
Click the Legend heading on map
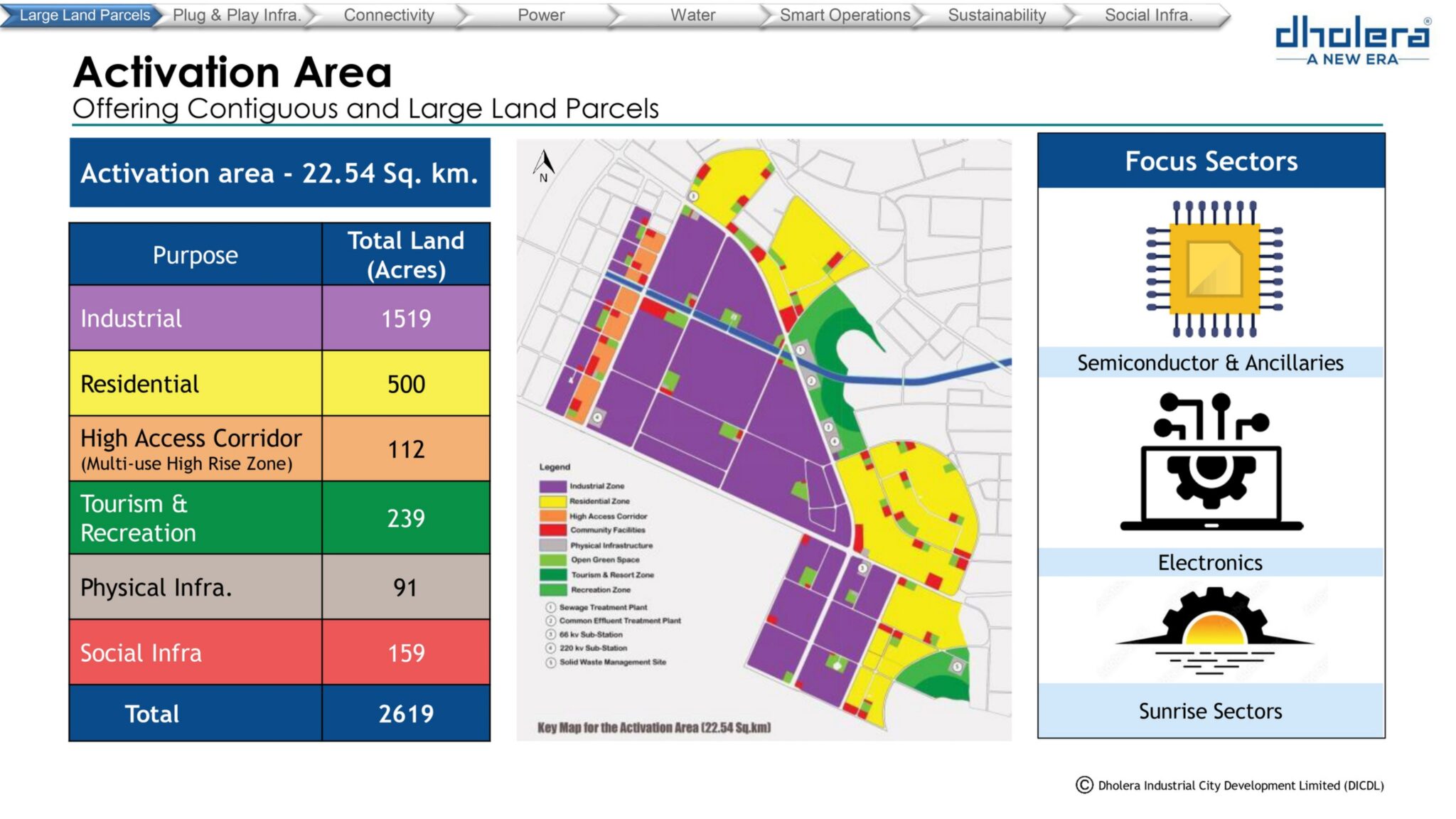[555, 467]
